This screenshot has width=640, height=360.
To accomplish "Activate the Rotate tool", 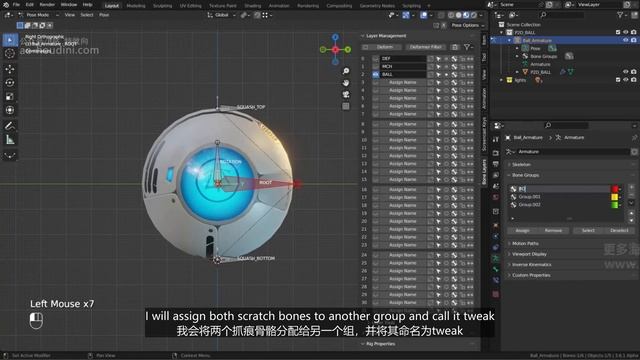I will [x=10, y=82].
